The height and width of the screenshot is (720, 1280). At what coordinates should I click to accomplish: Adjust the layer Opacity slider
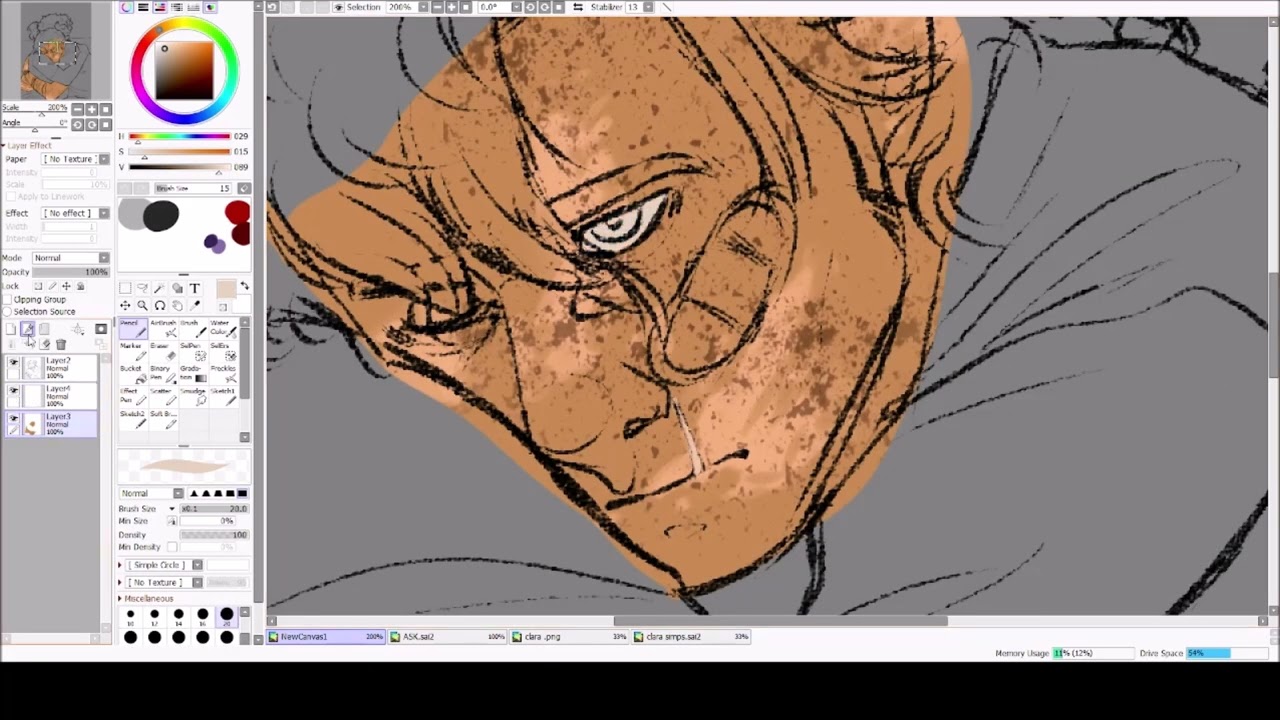(x=70, y=272)
